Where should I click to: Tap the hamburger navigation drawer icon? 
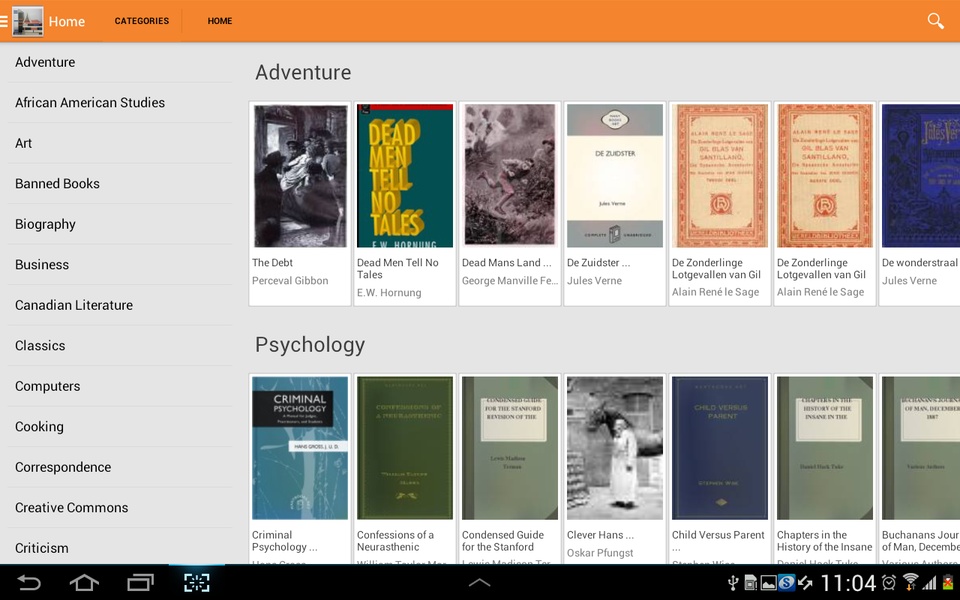4,21
